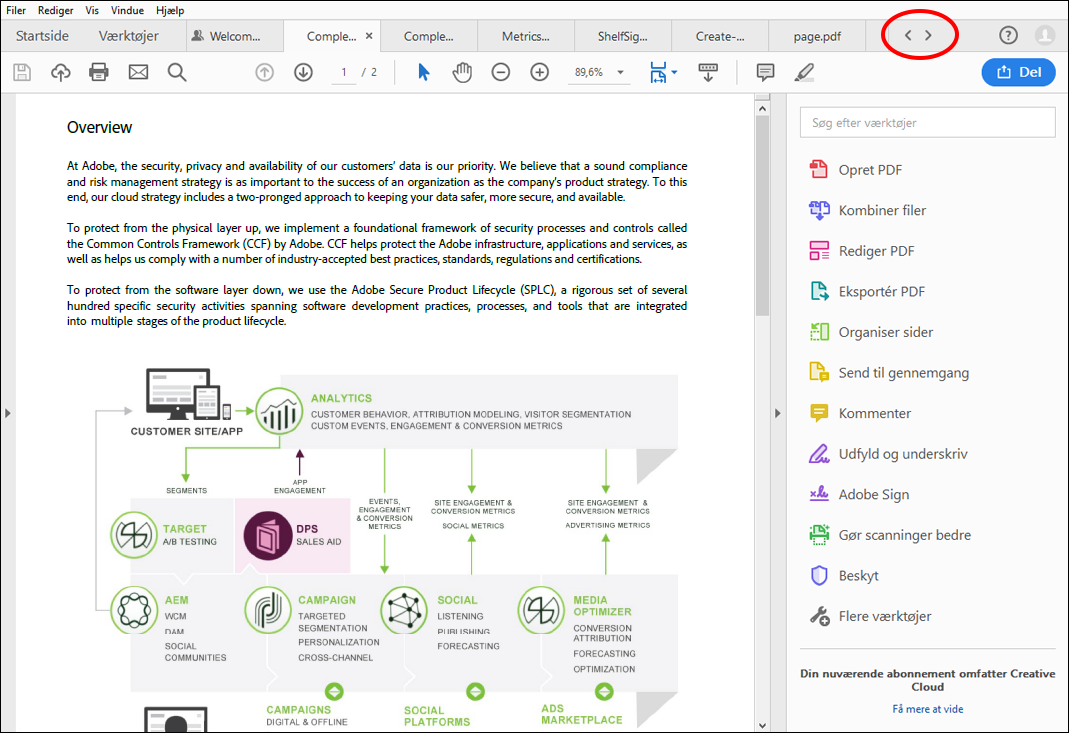Switch to the Startside tab
This screenshot has width=1069, height=733.
click(42, 36)
